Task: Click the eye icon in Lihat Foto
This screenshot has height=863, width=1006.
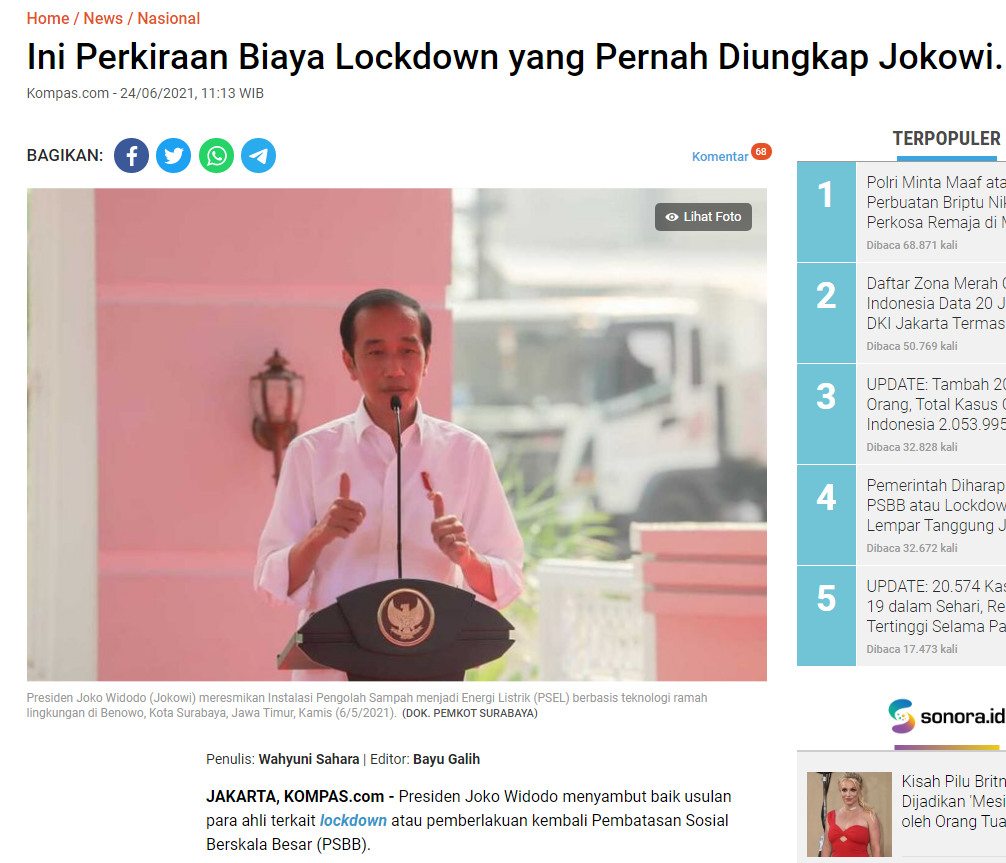Action: pyautogui.click(x=672, y=217)
